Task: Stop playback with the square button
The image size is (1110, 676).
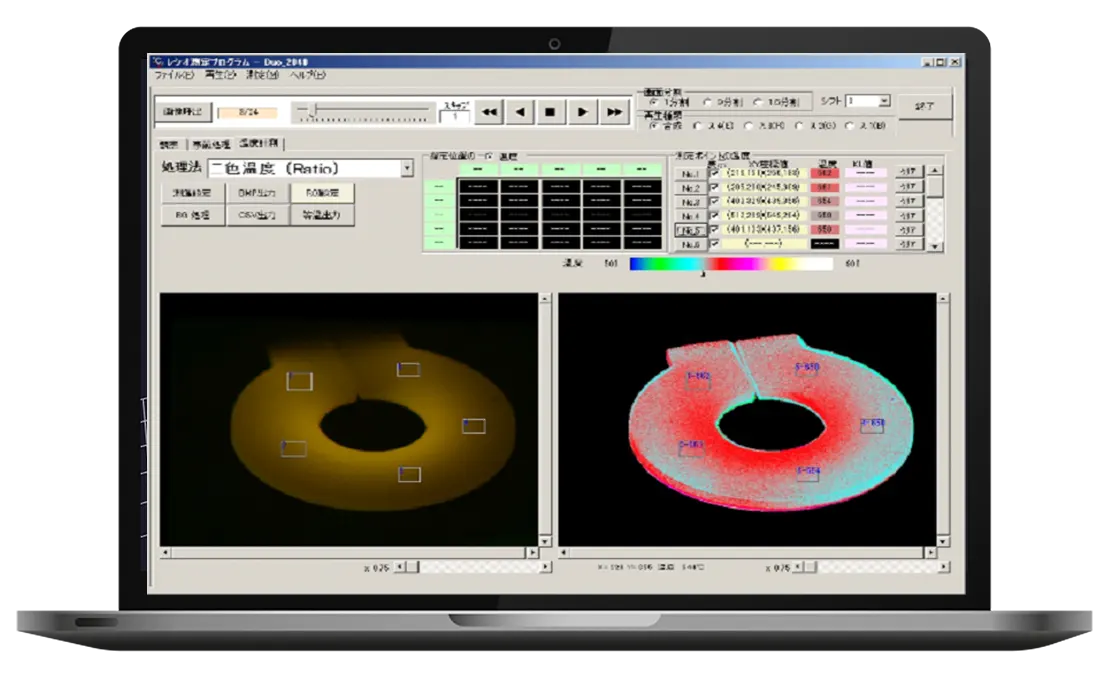Action: pyautogui.click(x=551, y=112)
